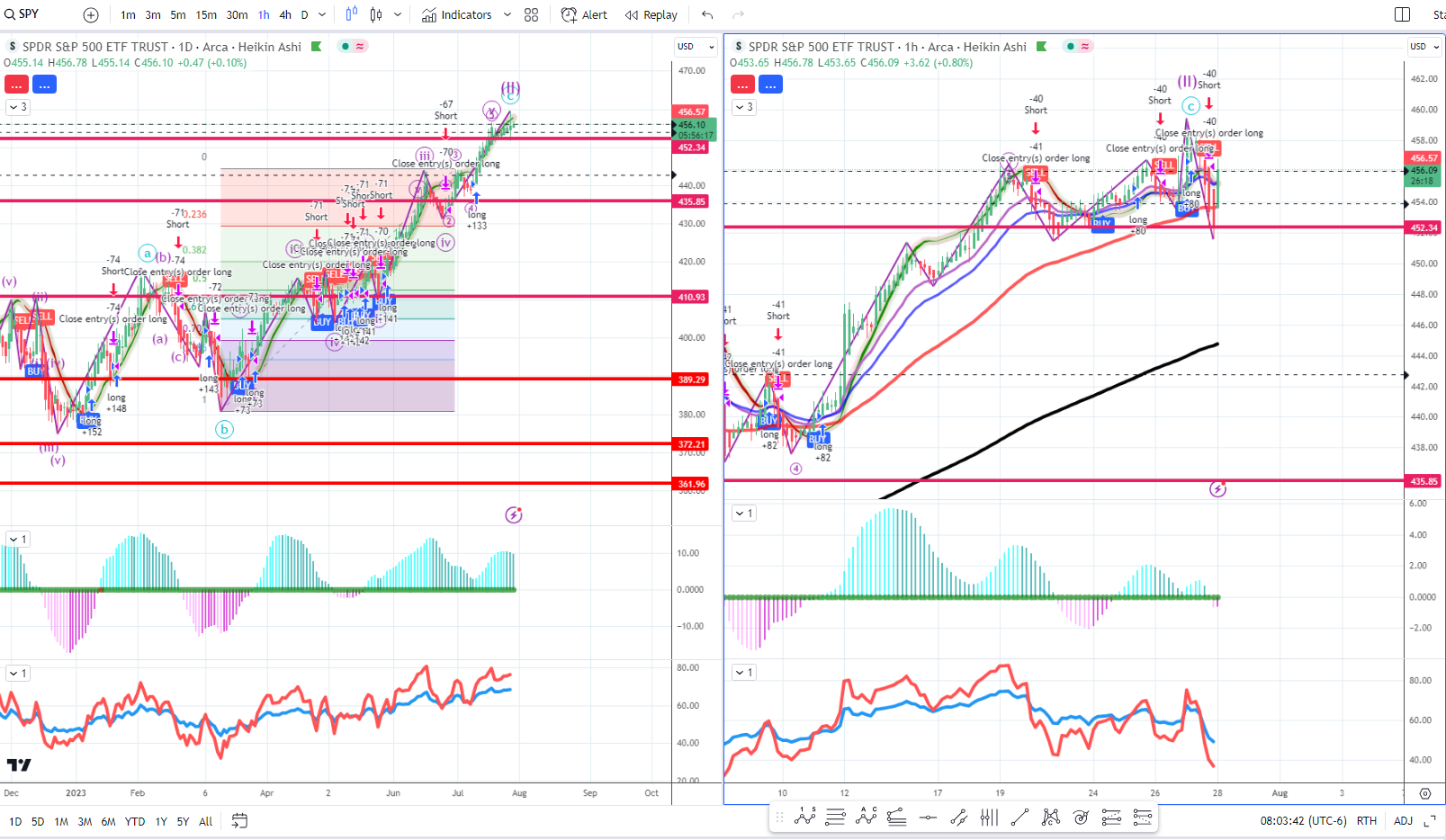The width and height of the screenshot is (1446, 840).
Task: Select the Fibonacci spiral tool
Action: click(1081, 817)
